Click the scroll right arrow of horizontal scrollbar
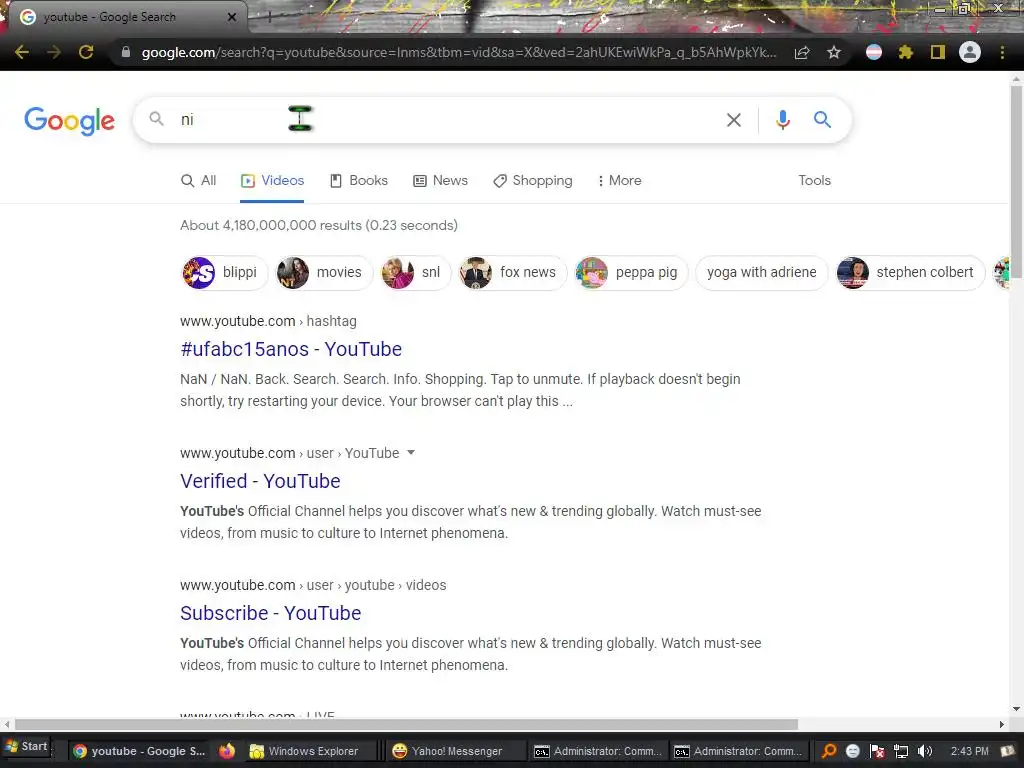Image resolution: width=1024 pixels, height=768 pixels. click(1002, 724)
